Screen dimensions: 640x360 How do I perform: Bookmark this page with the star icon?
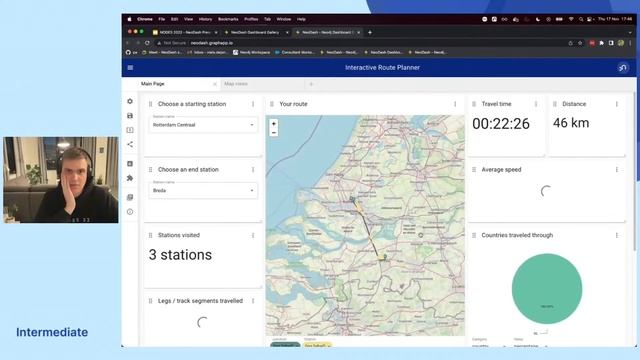pos(580,43)
